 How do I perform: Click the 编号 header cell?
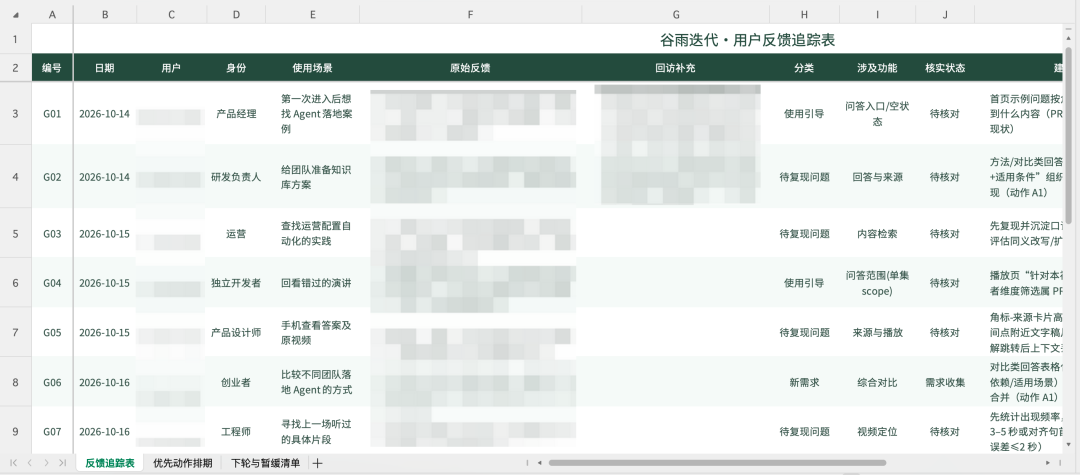52,68
